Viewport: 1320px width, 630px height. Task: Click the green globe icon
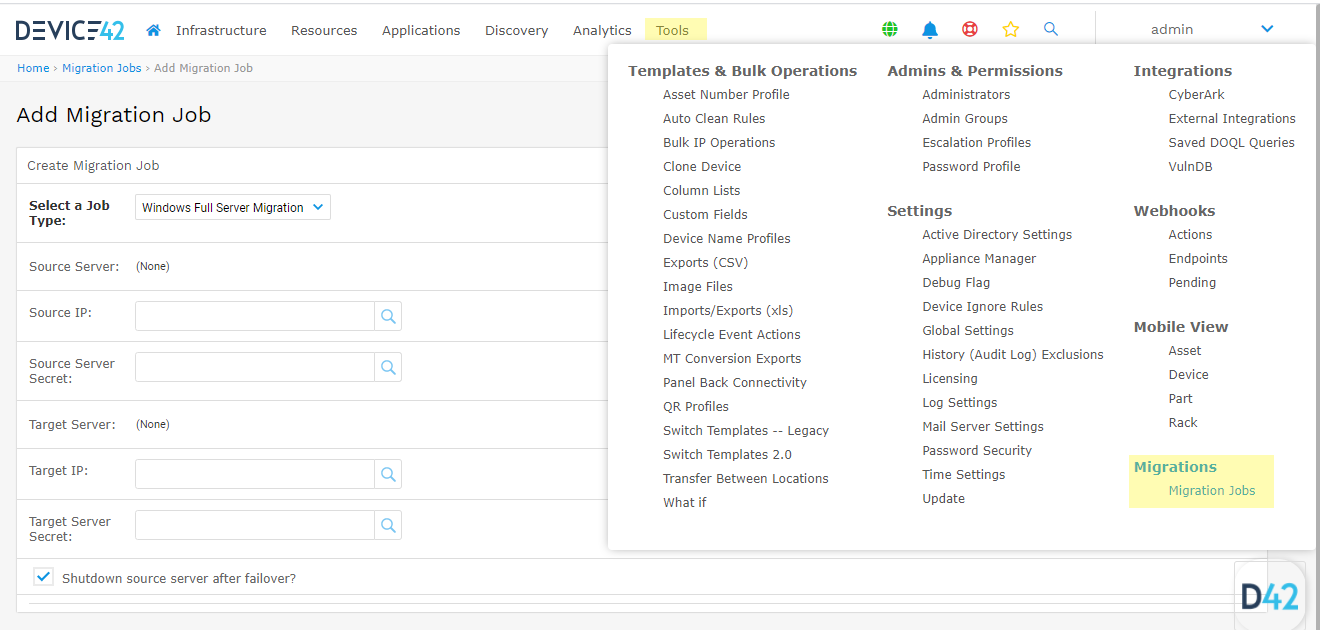coord(889,30)
